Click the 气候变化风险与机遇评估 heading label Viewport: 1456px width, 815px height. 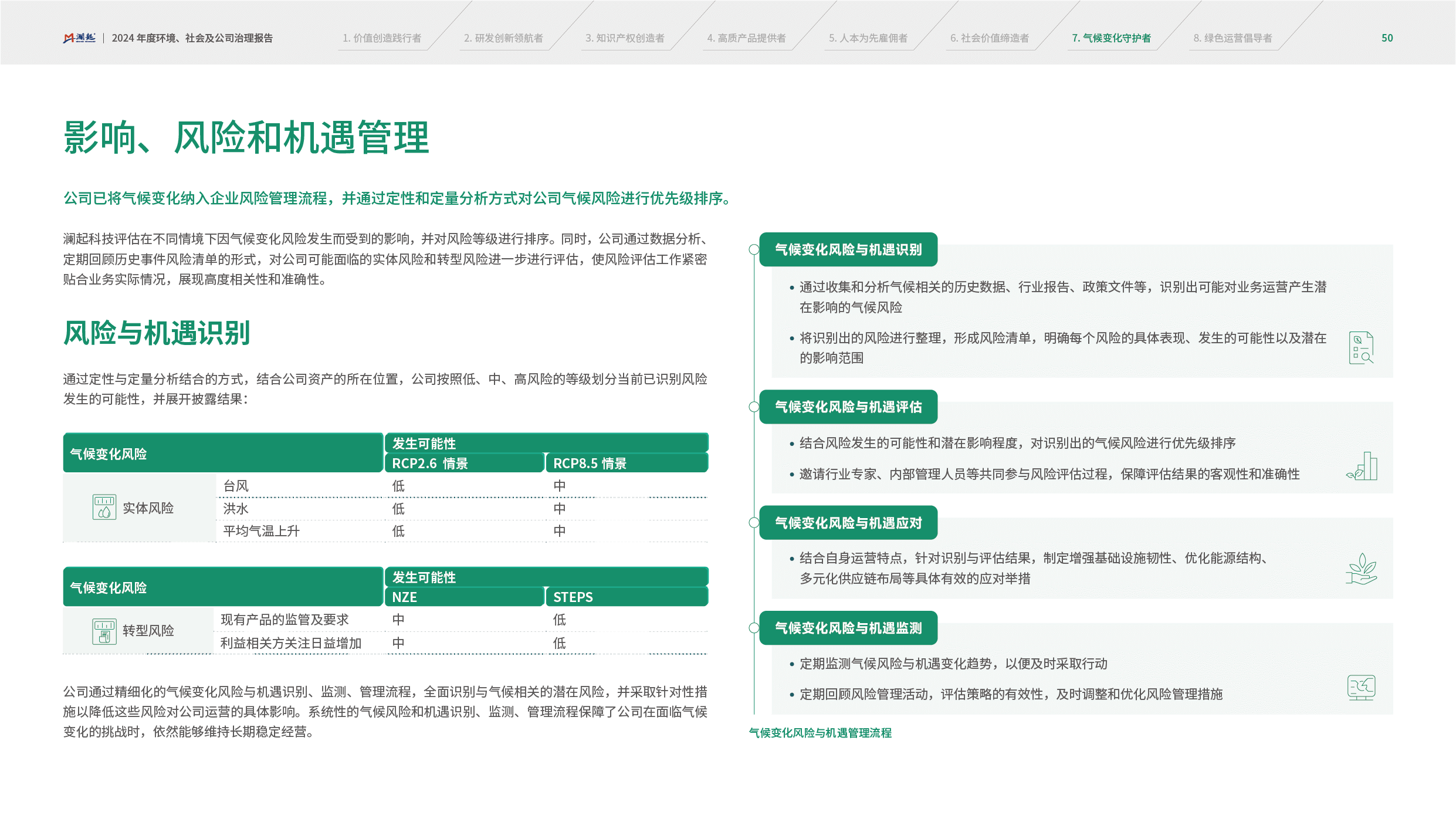848,407
